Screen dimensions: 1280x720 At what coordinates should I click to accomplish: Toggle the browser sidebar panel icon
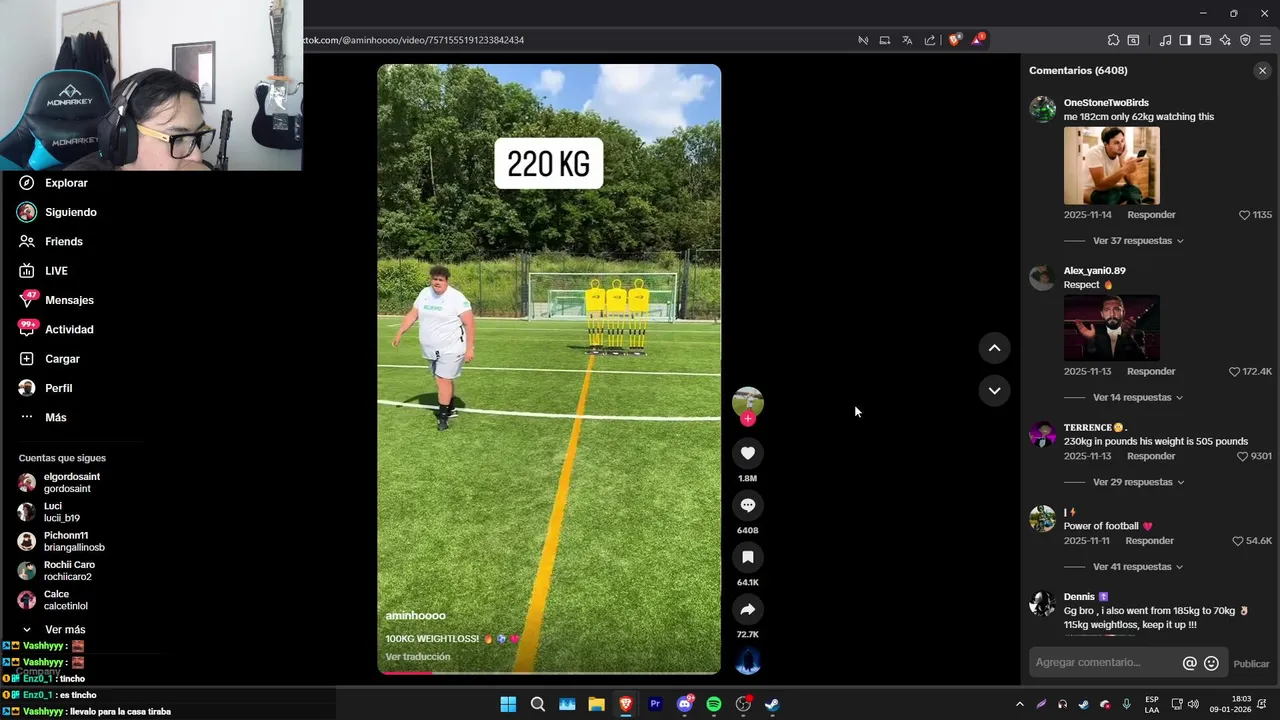1185,40
